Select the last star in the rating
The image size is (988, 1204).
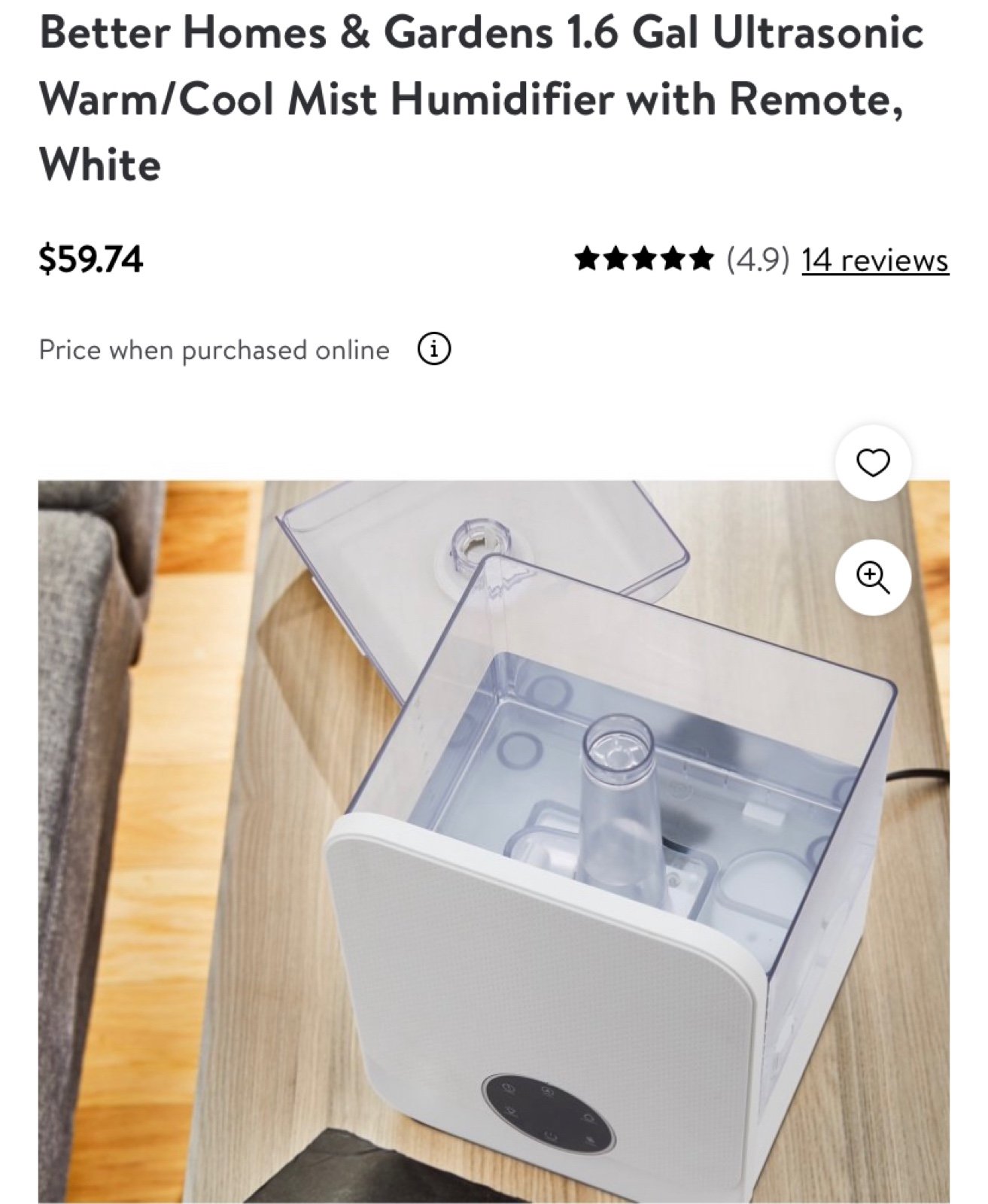[701, 260]
